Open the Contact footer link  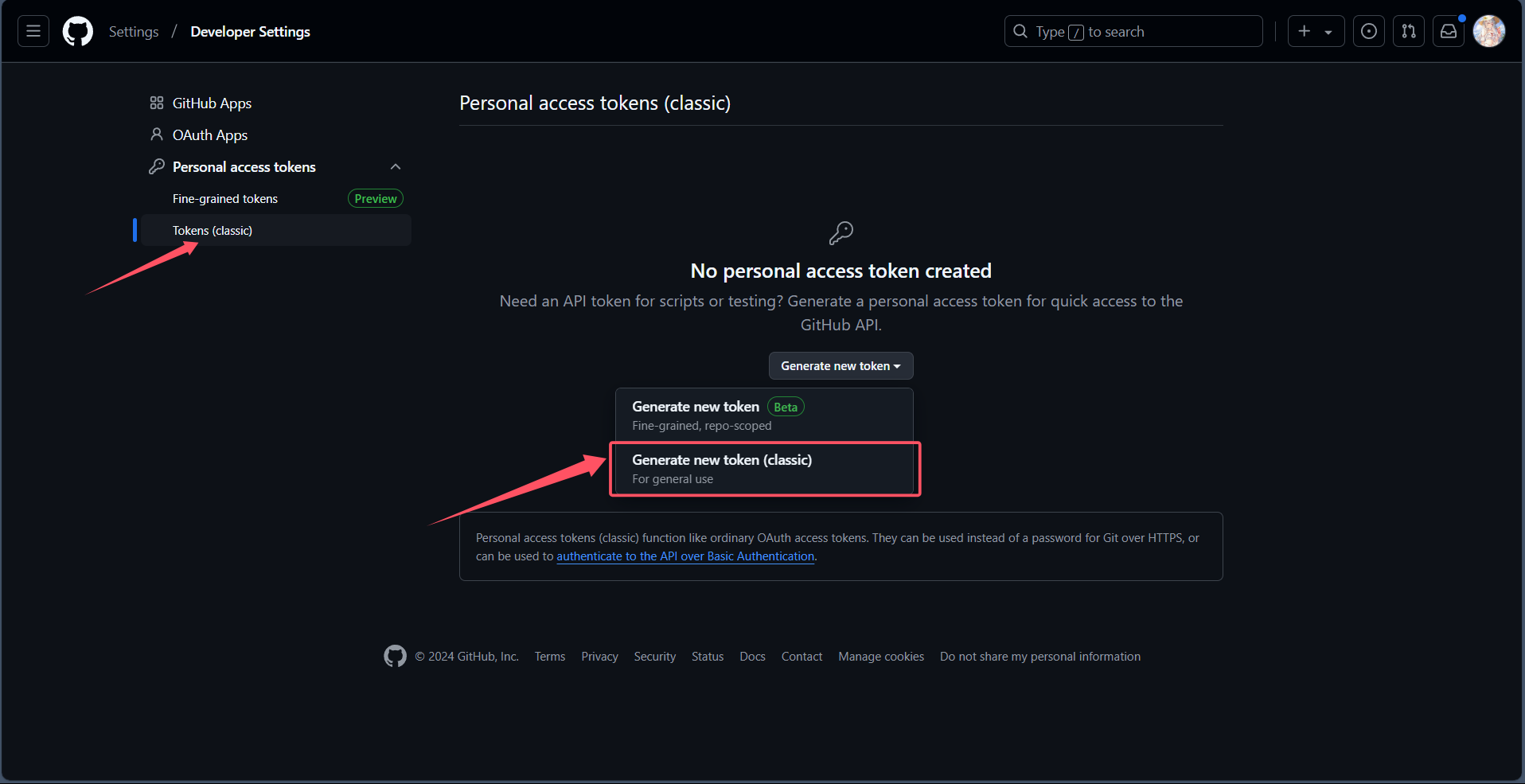802,657
